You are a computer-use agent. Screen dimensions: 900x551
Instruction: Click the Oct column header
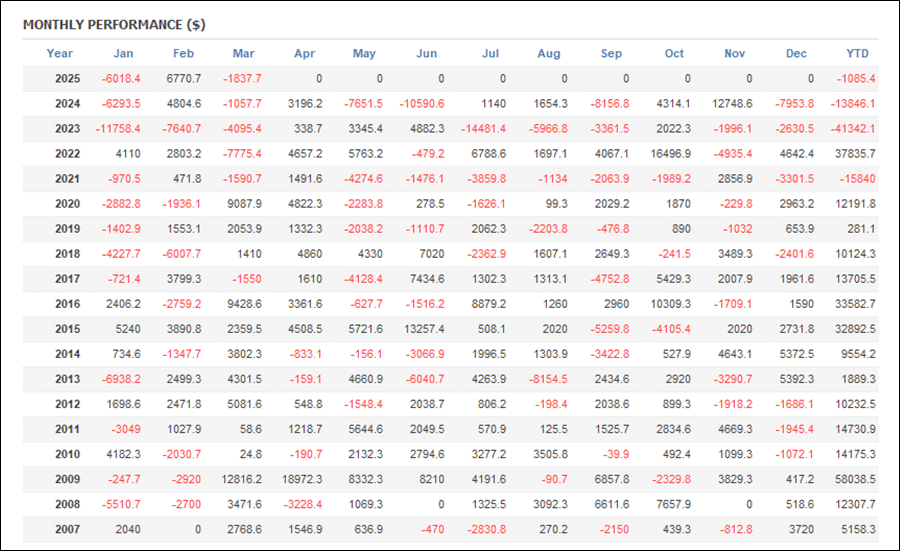[x=674, y=53]
